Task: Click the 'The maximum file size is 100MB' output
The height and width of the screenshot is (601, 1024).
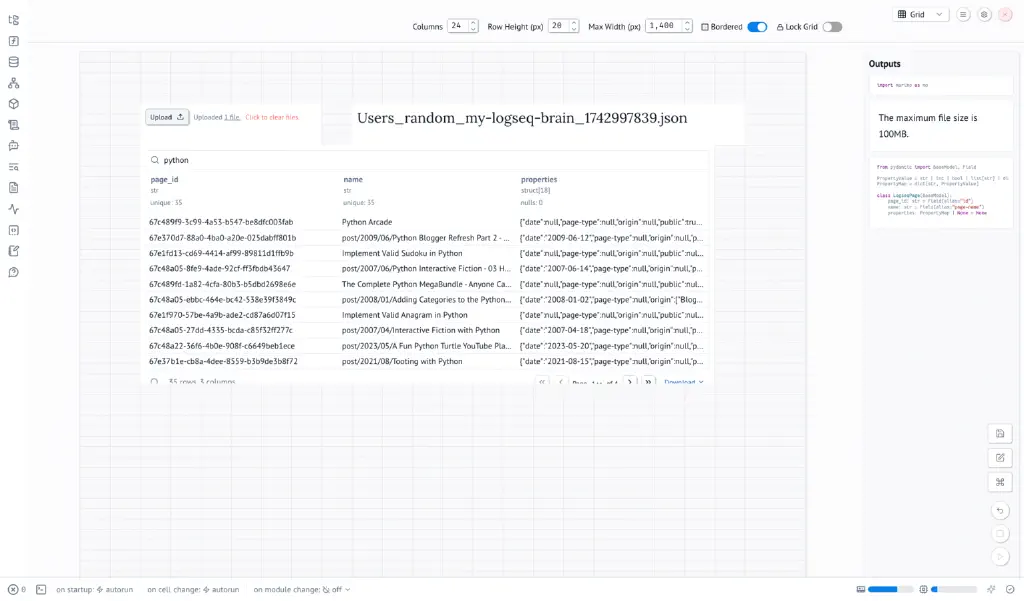Action: click(941, 125)
